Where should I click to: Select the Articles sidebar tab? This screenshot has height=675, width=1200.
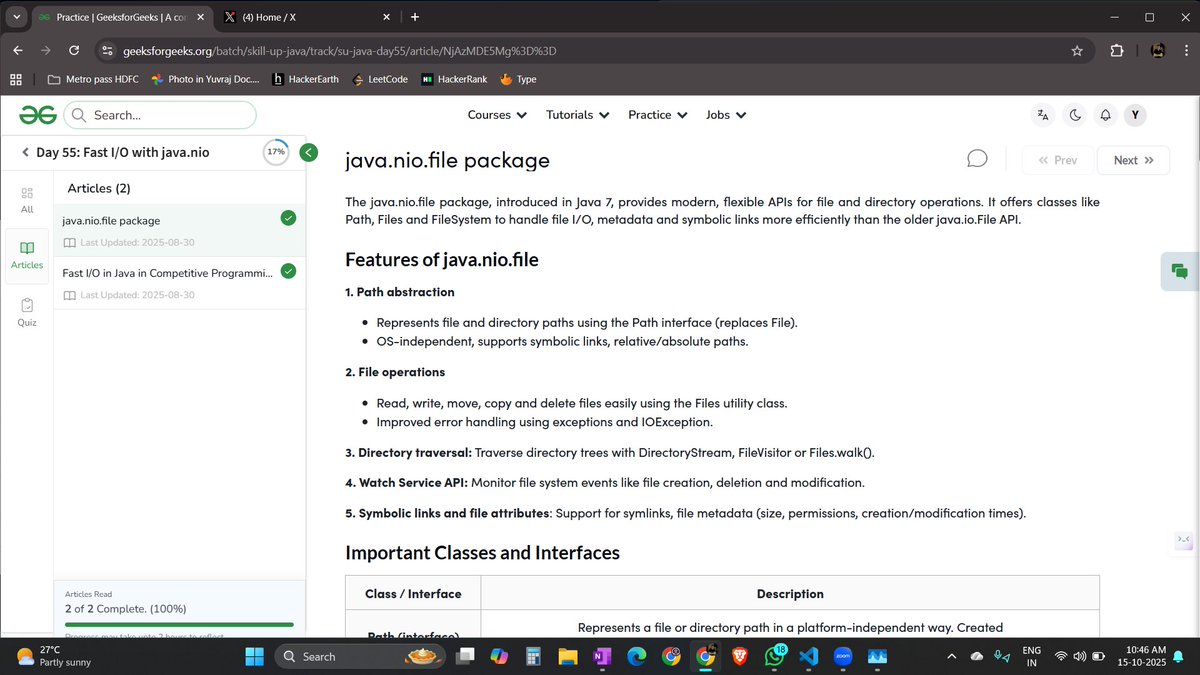pyautogui.click(x=27, y=256)
